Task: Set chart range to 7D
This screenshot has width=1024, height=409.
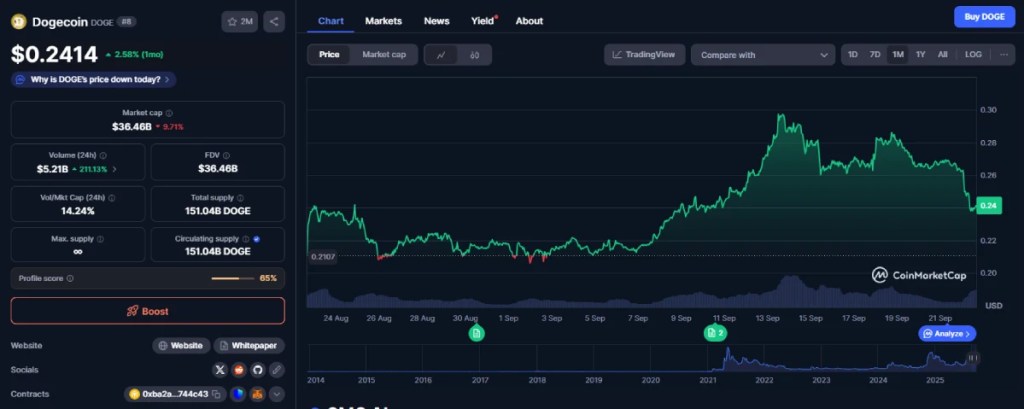Action: [x=875, y=55]
